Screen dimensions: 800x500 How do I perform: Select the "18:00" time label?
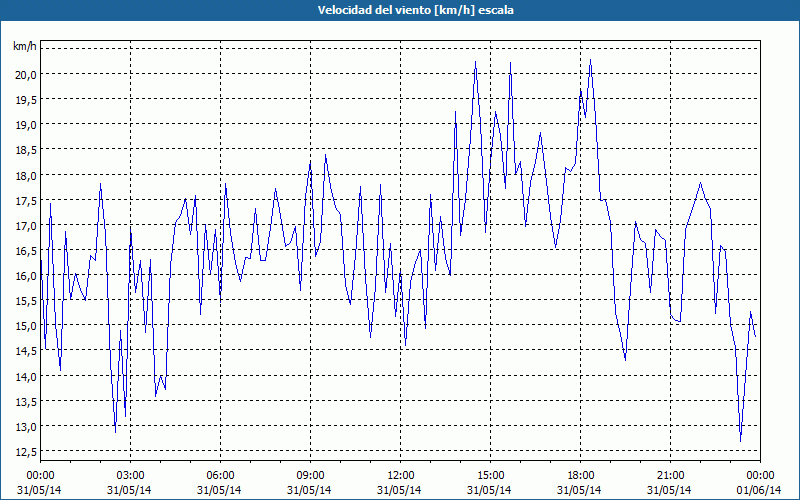(x=580, y=476)
